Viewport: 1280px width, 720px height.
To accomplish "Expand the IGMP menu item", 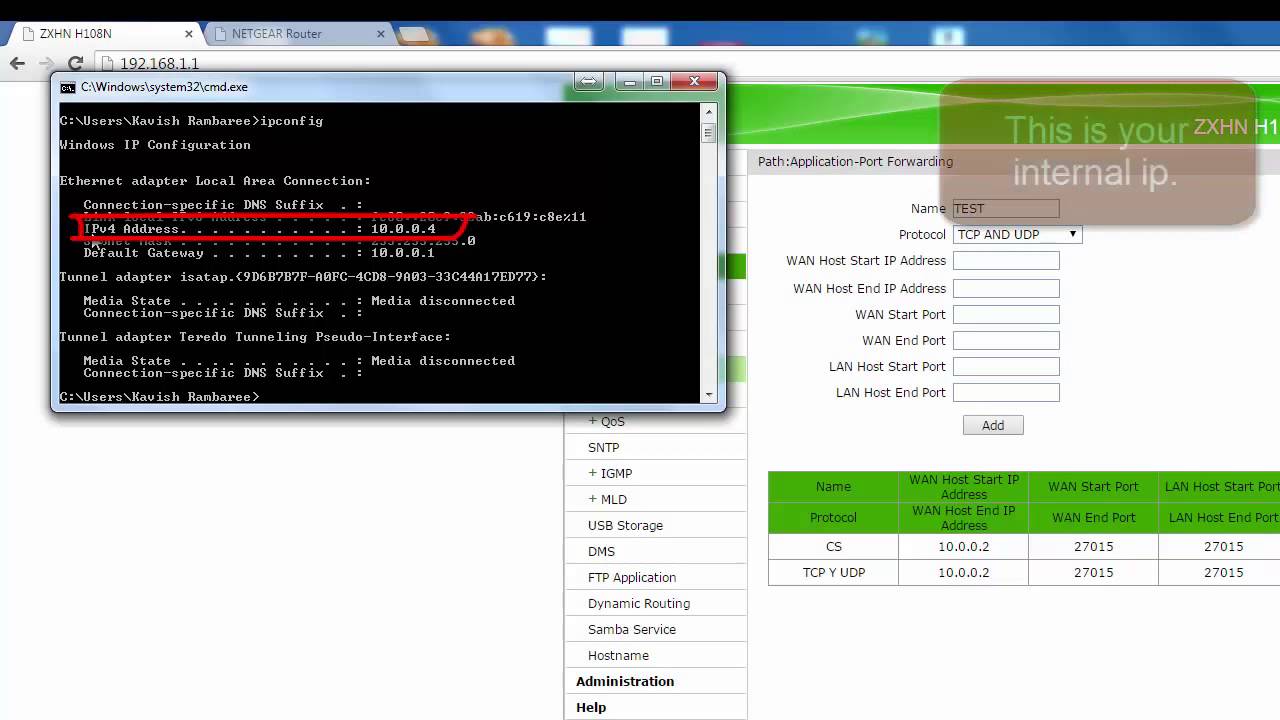I will [610, 474].
